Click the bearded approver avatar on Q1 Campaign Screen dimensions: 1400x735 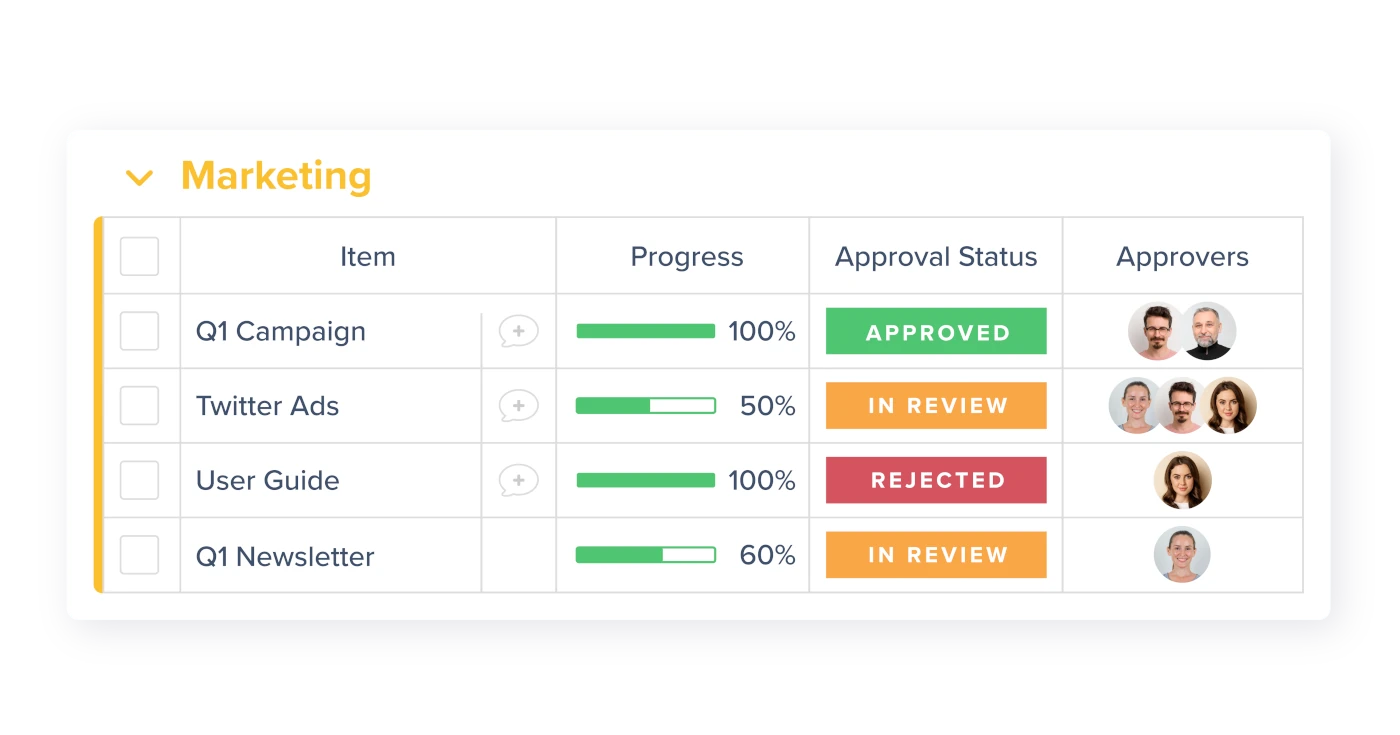1209,331
